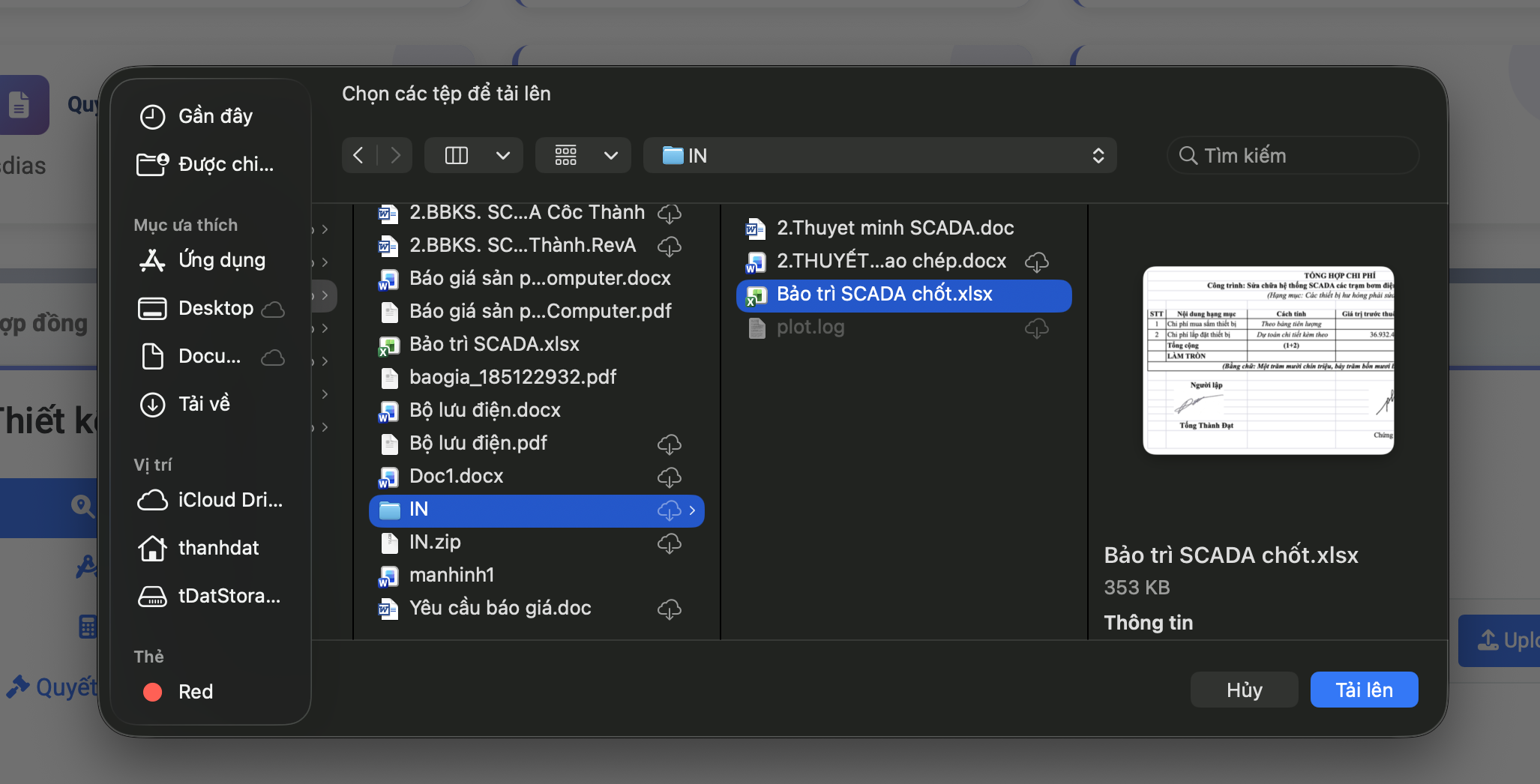Open the Ứng dụng applications location
The image size is (1540, 784).
221,260
